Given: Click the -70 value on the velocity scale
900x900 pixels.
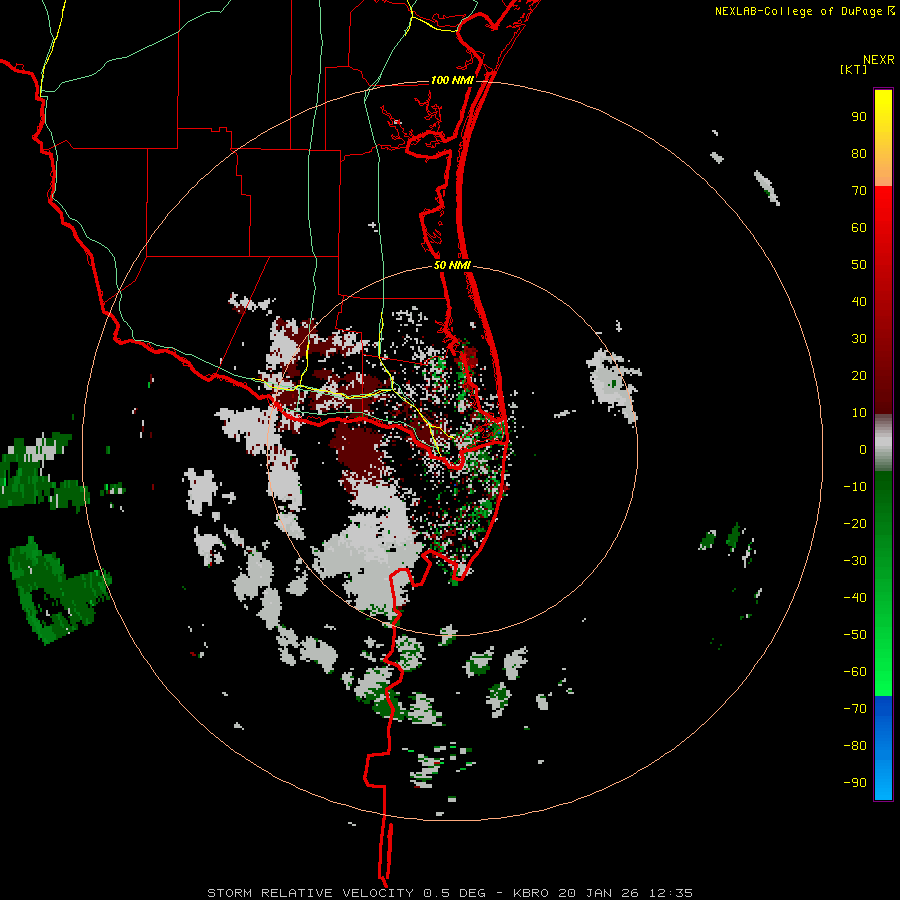Looking at the screenshot, I should [855, 709].
